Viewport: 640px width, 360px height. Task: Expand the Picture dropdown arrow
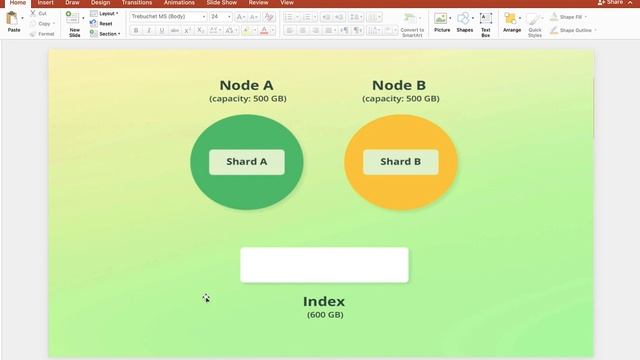point(450,18)
